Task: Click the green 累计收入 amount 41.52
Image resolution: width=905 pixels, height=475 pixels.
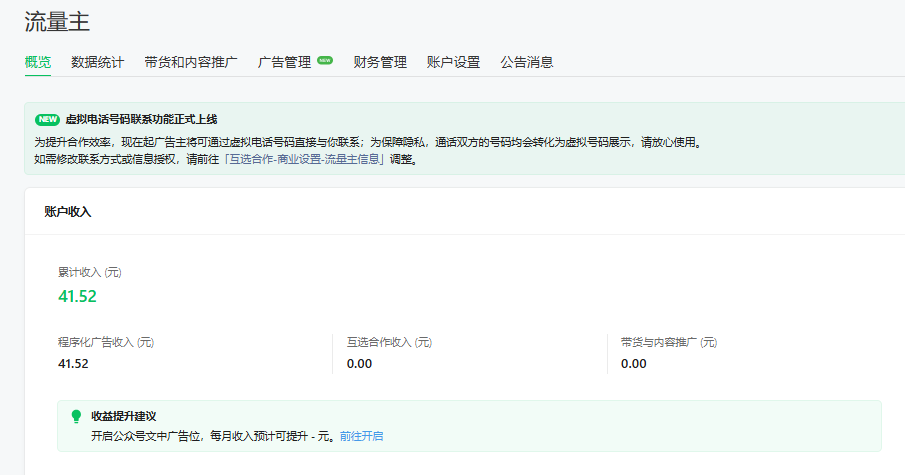Action: pos(77,295)
